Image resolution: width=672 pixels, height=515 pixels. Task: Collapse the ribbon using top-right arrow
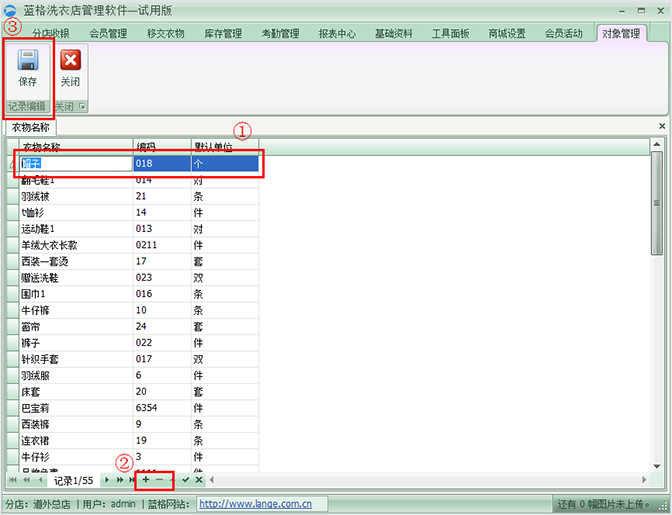[661, 34]
